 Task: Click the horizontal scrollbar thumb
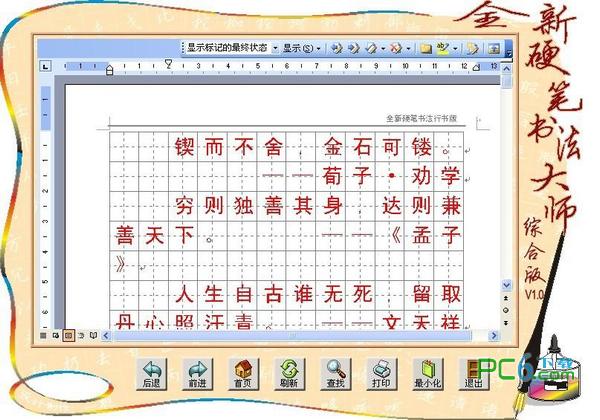[x=293, y=335]
